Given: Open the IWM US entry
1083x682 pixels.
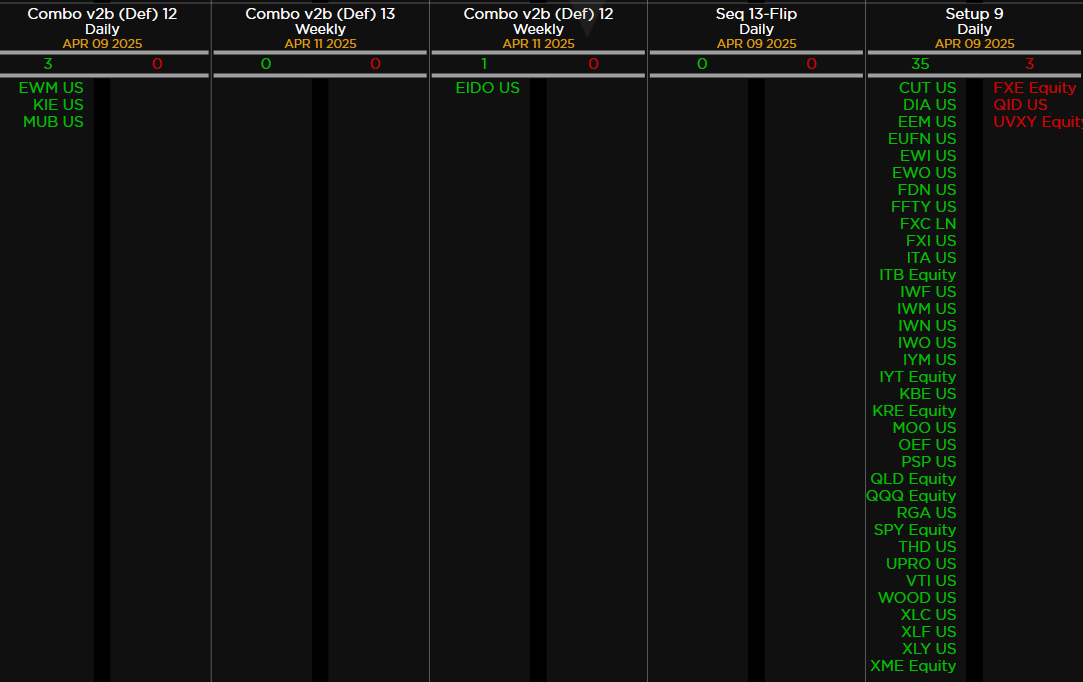Looking at the screenshot, I should (x=927, y=309).
